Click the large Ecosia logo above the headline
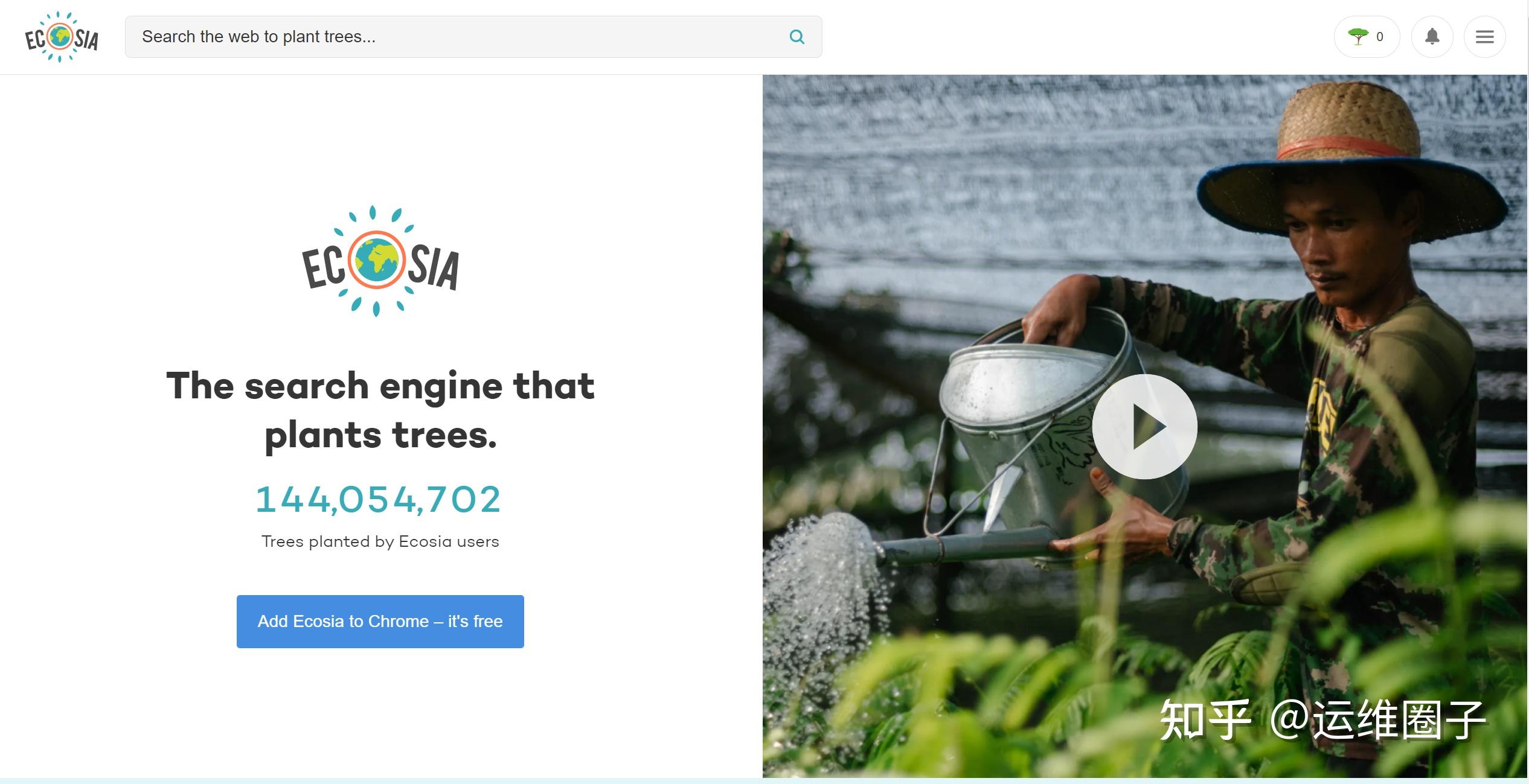 [x=380, y=261]
